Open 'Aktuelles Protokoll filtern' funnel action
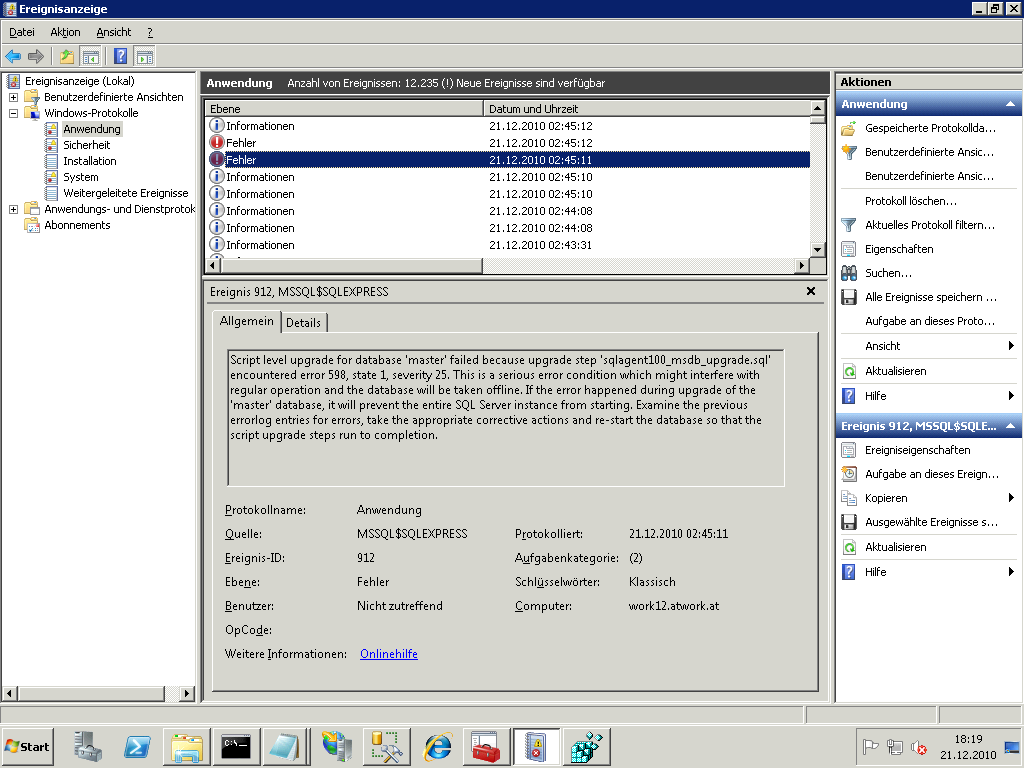This screenshot has height=768, width=1024. pyautogui.click(x=929, y=225)
